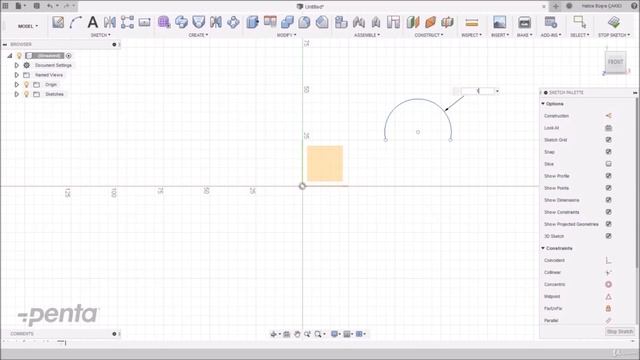Click the Measure icon above Inspect

pyautogui.click(x=471, y=22)
